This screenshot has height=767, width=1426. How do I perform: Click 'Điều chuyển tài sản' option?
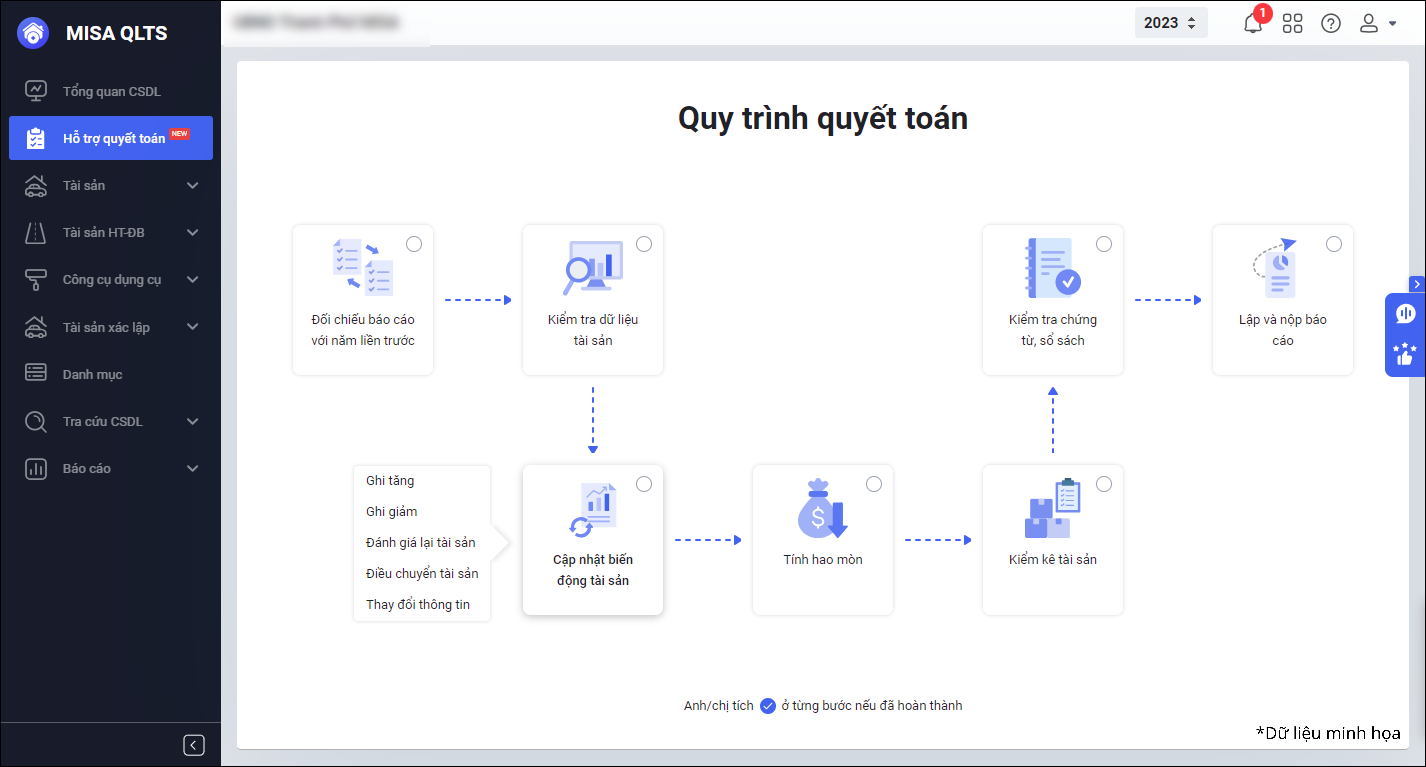422,574
